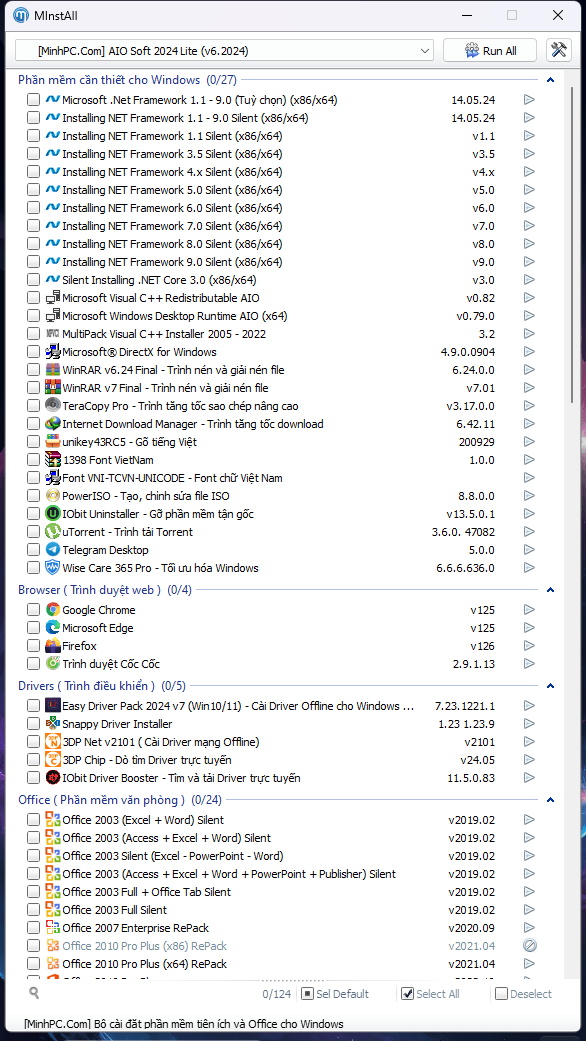Click play arrow for Installing NET Framework 6.0
586x1041 pixels.
click(529, 208)
